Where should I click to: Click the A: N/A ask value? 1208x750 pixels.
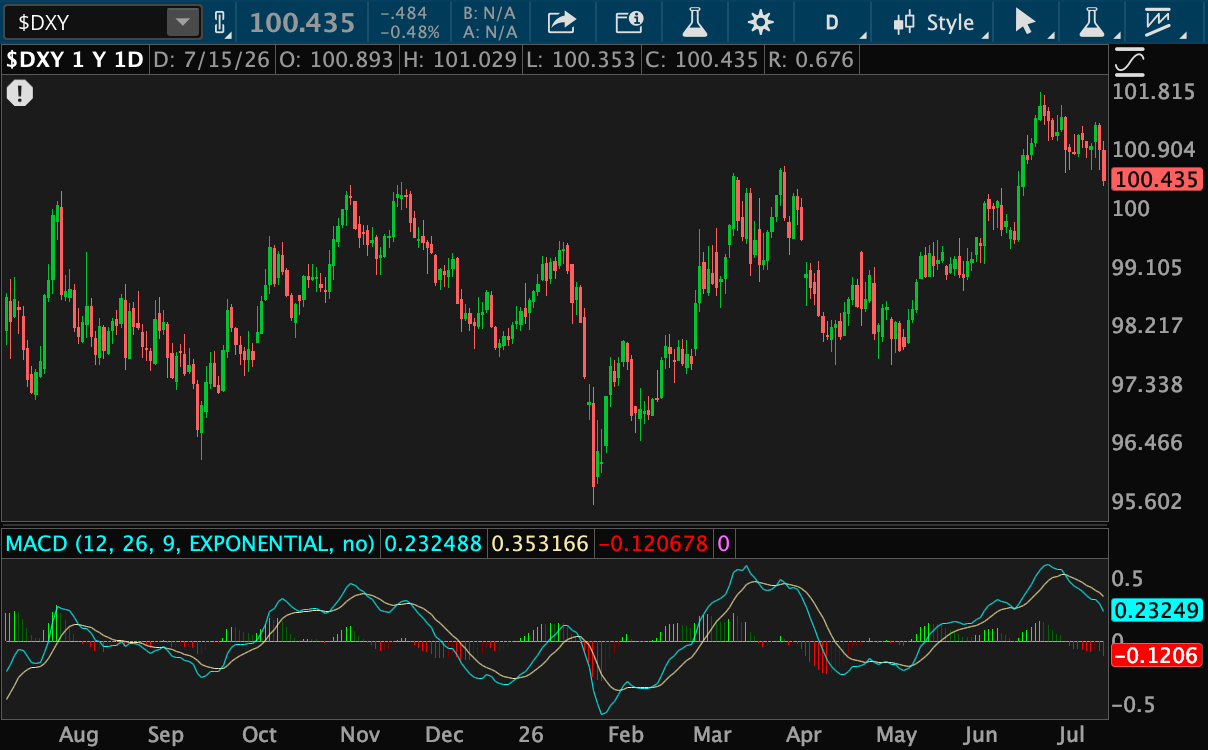490,32
